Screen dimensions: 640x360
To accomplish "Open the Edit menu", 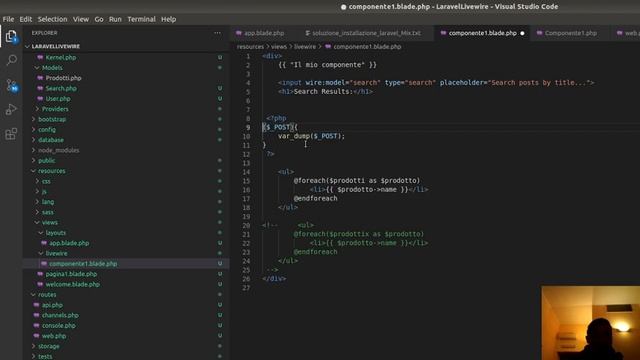I will [26, 19].
